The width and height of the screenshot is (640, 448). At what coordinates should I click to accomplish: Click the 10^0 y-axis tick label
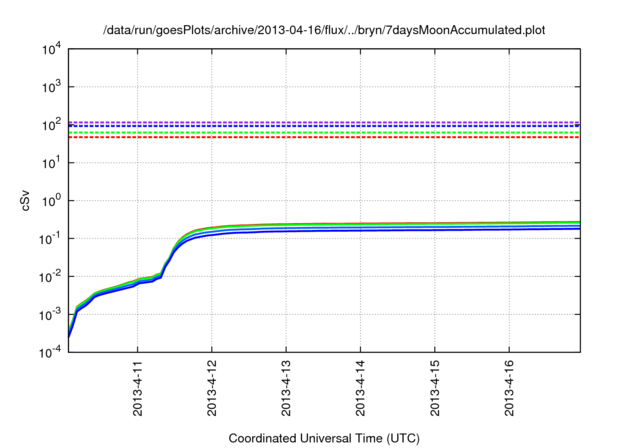[x=52, y=200]
